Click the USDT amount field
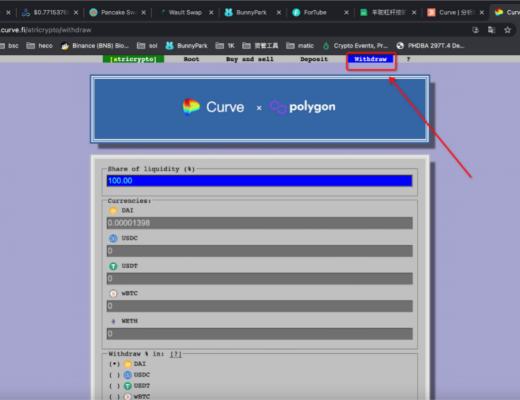Image resolution: width=520 pixels, height=400 pixels. pos(259,278)
